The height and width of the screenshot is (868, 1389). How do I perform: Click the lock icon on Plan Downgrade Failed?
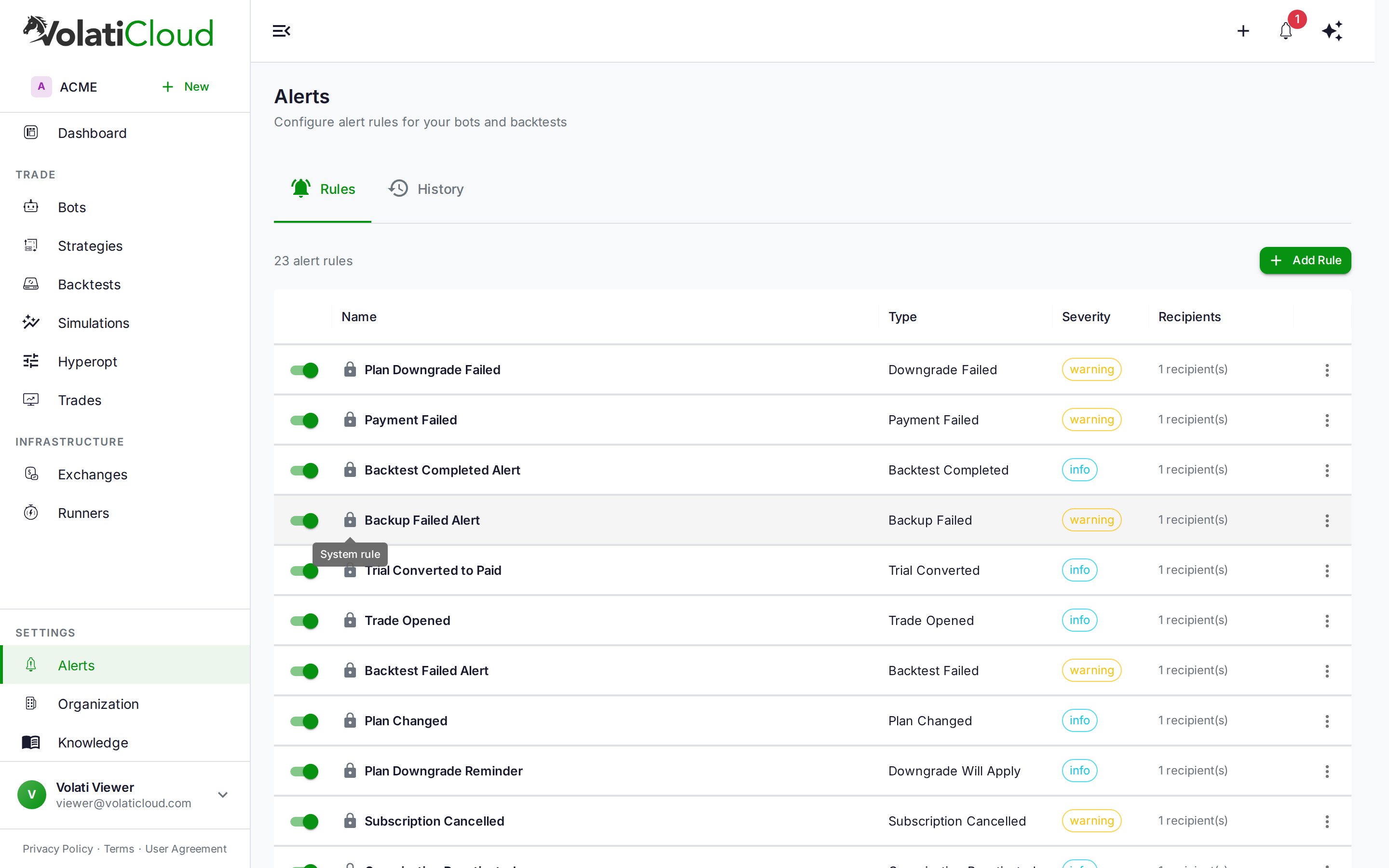tap(350, 369)
